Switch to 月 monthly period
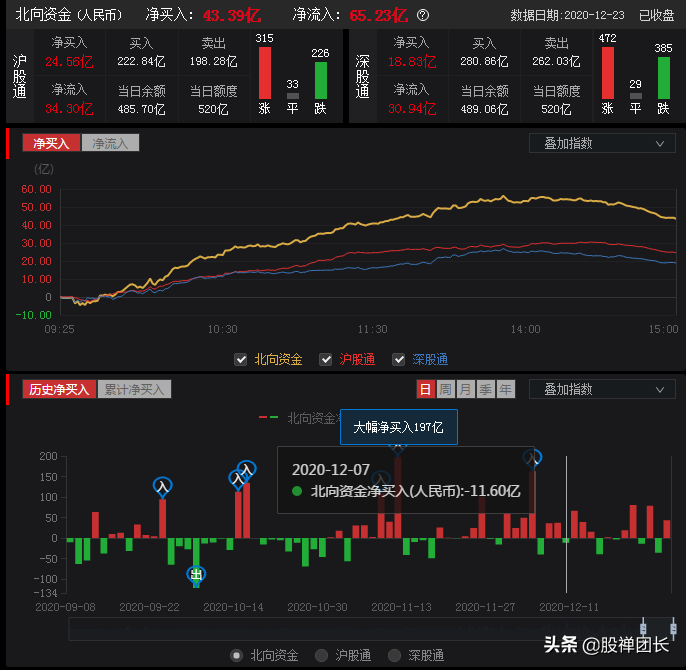This screenshot has width=686, height=670. coord(466,389)
